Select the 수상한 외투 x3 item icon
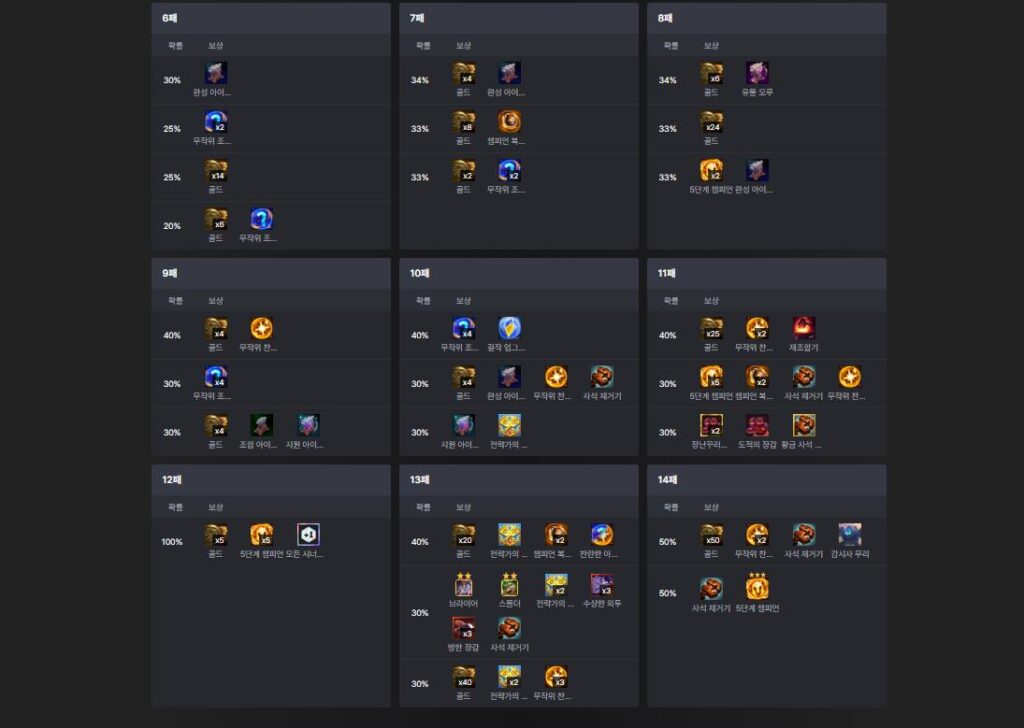This screenshot has width=1024, height=728. (x=601, y=585)
